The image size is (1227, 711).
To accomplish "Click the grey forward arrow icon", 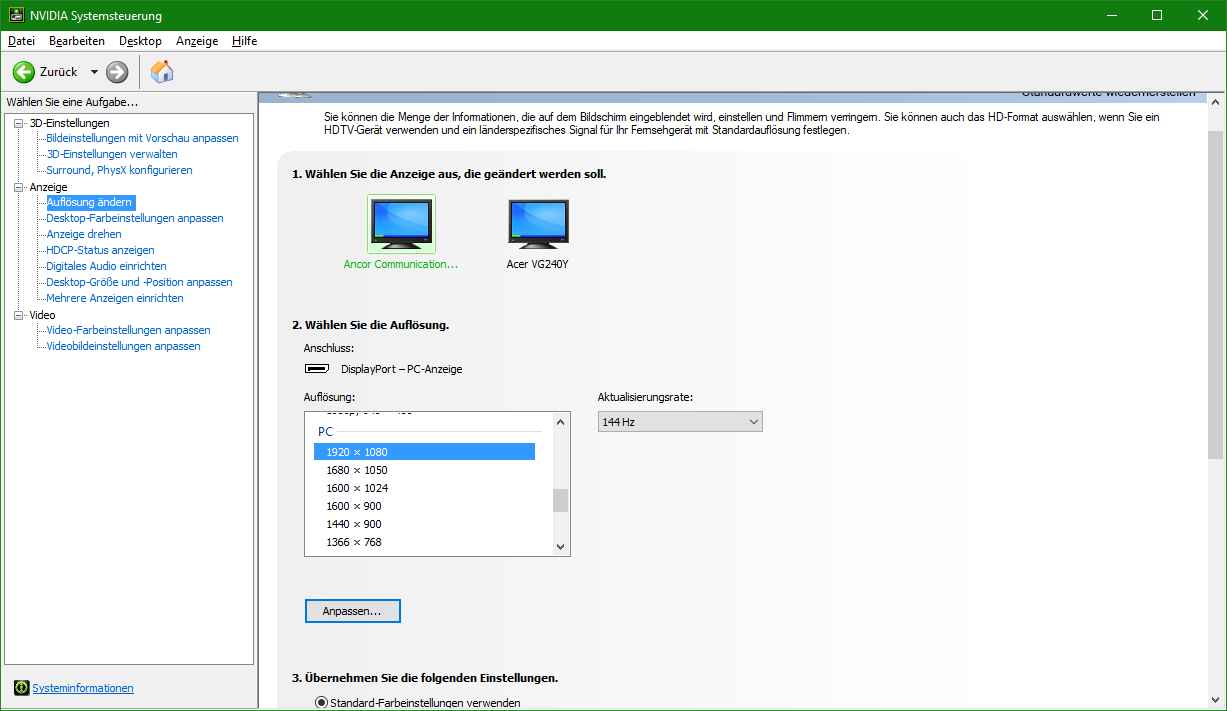I will coord(117,72).
